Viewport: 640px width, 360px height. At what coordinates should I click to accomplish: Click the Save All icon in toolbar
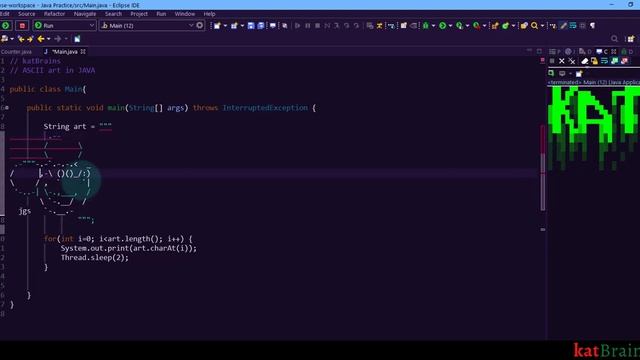tap(261, 26)
